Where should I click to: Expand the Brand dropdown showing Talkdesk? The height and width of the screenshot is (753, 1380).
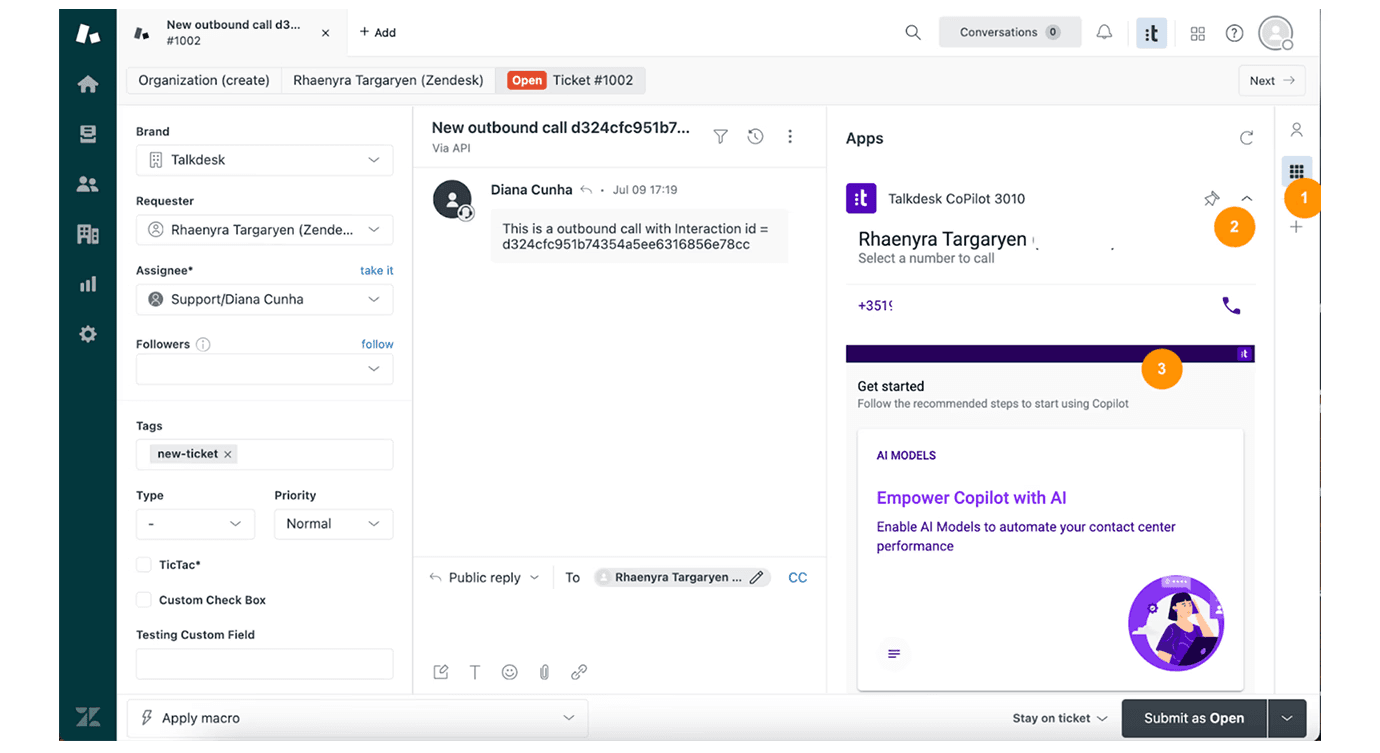click(264, 160)
